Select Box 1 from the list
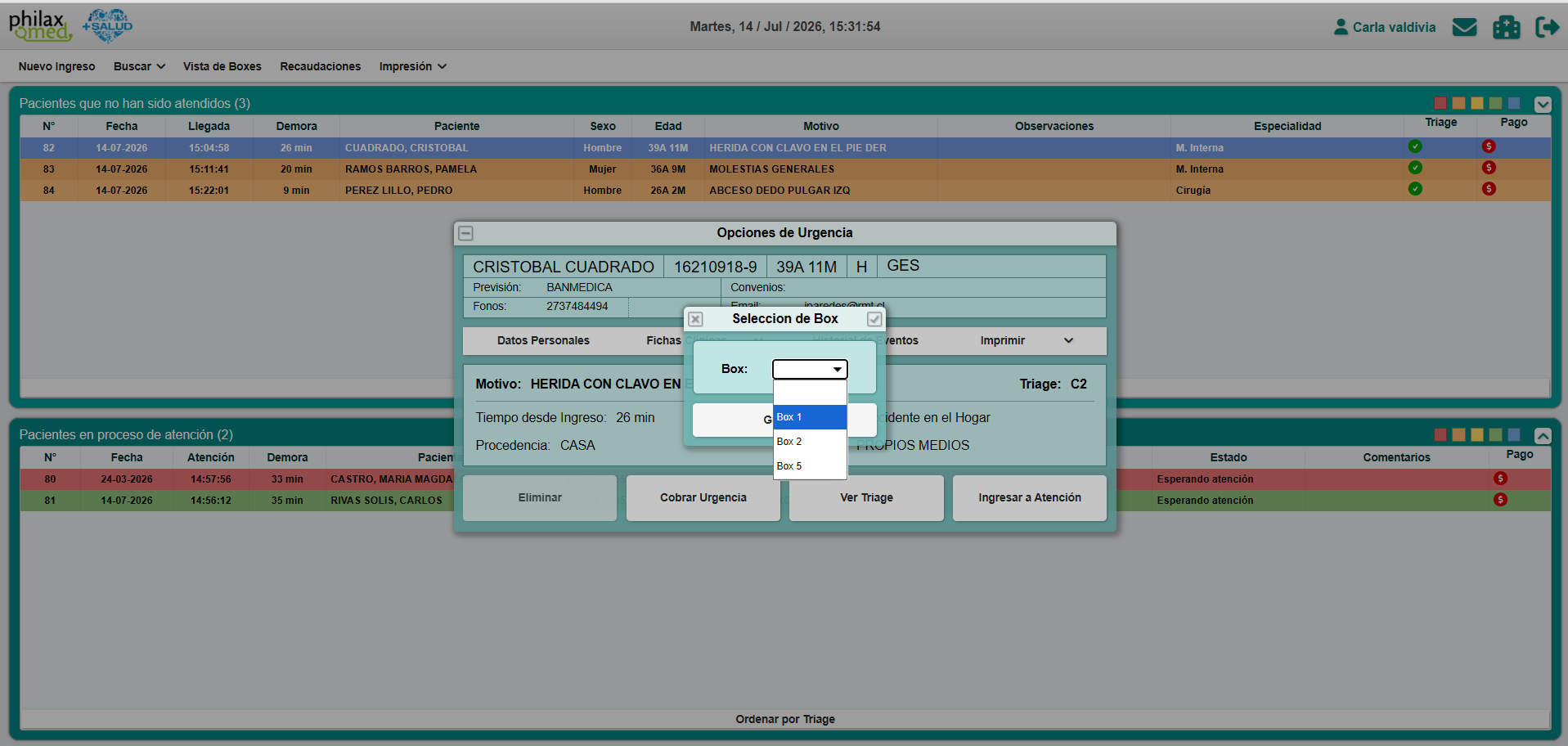The height and width of the screenshot is (746, 1568). pyautogui.click(x=810, y=417)
